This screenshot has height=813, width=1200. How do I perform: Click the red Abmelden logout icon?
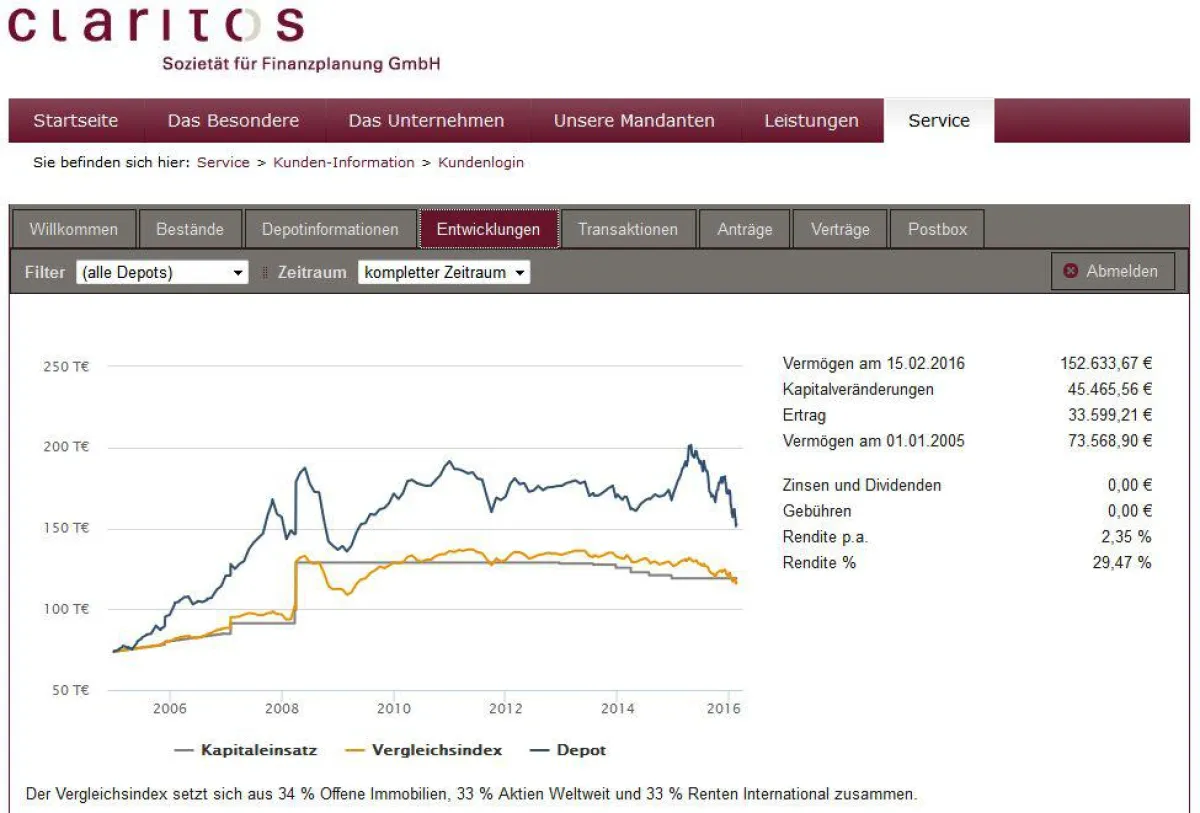1071,271
